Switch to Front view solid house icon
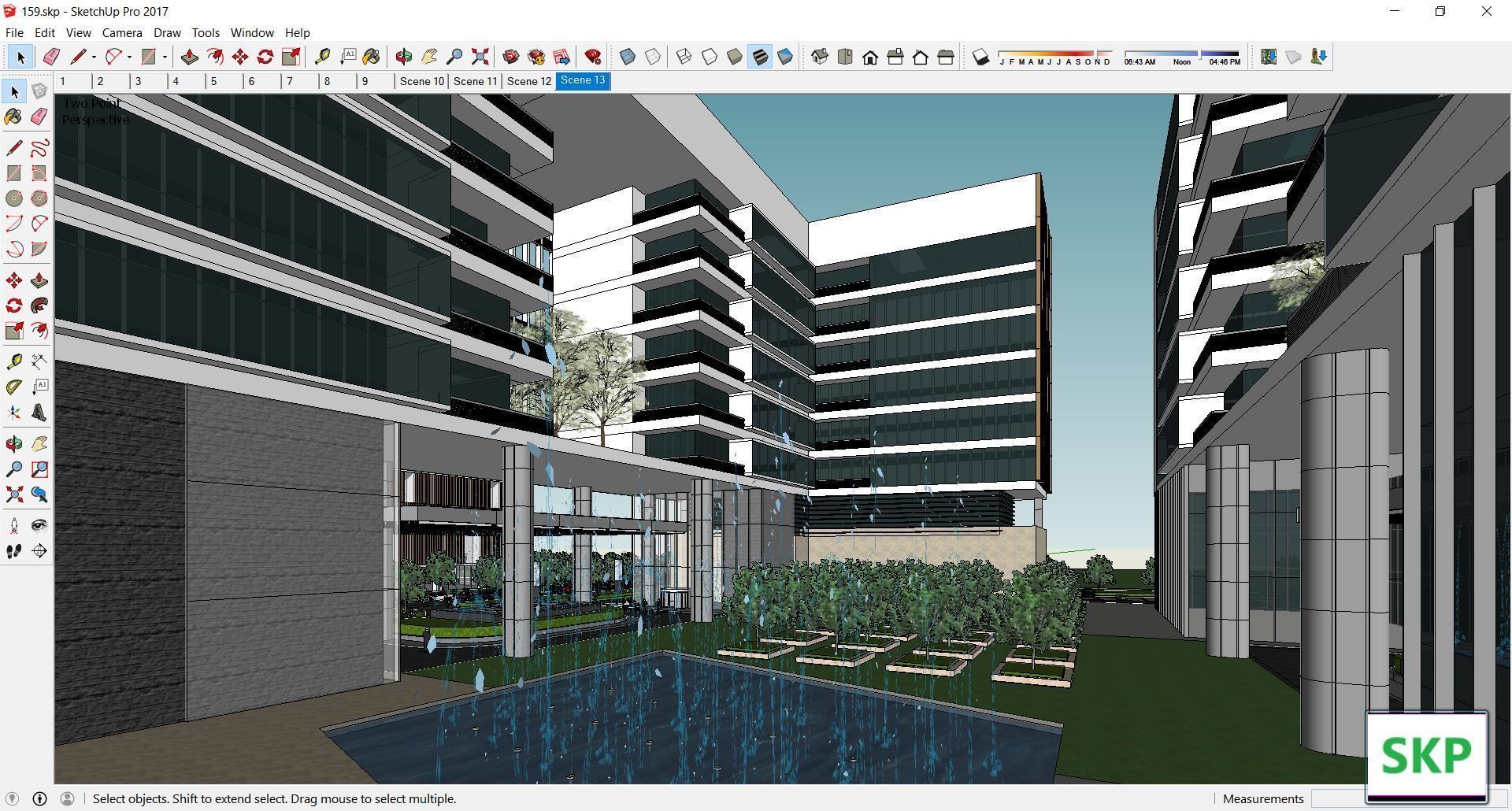1512x811 pixels. pos(870,57)
